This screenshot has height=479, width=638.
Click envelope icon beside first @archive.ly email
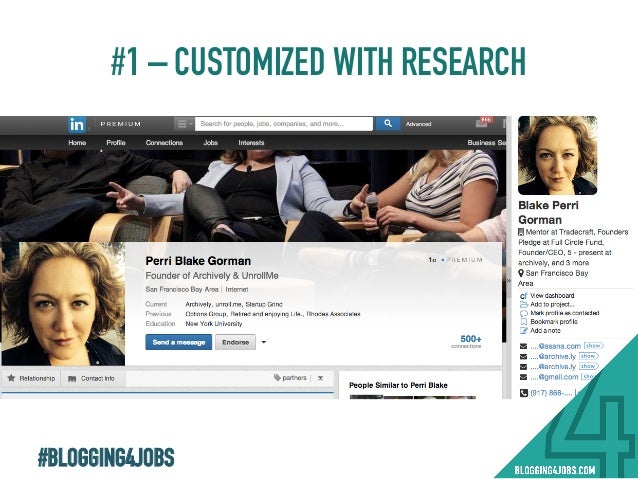click(523, 357)
